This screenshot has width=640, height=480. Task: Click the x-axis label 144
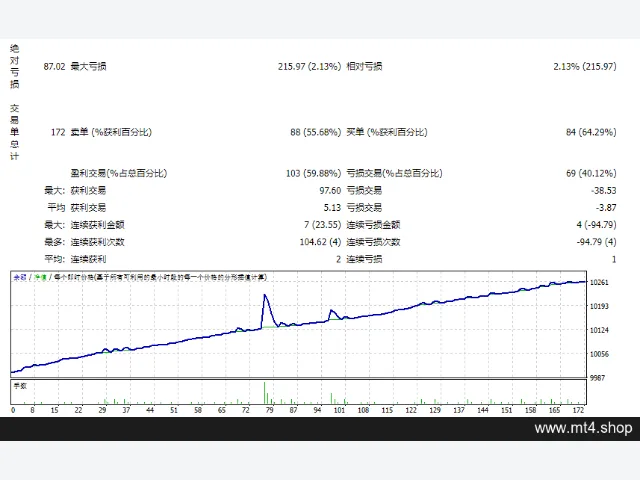483,410
